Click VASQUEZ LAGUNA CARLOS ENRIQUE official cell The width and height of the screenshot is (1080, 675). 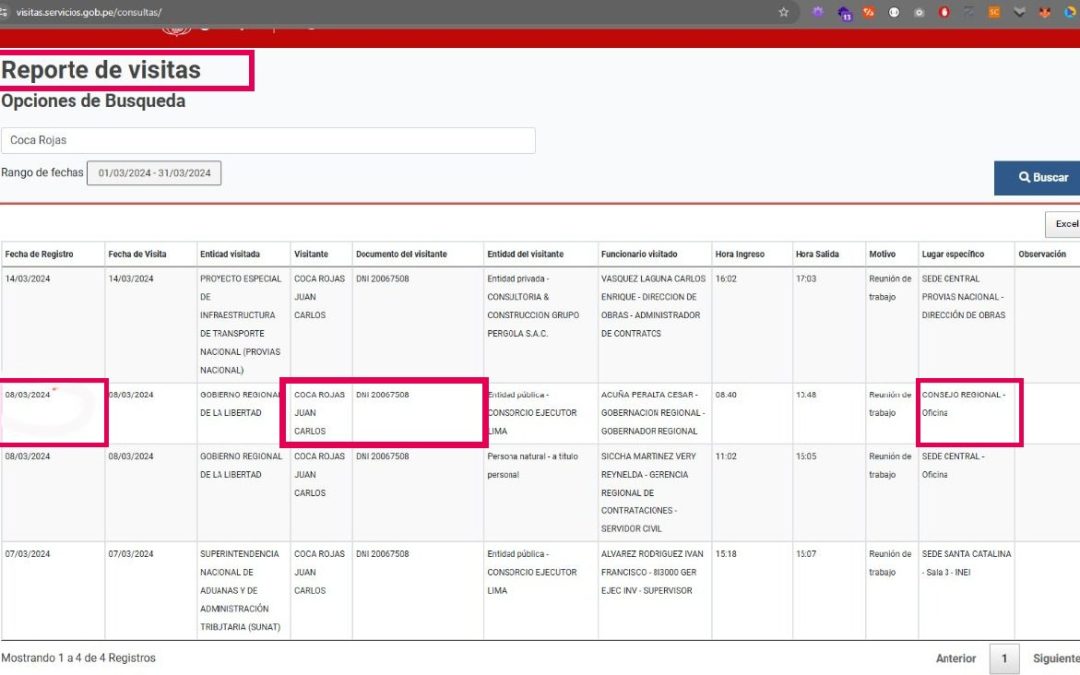654,324
